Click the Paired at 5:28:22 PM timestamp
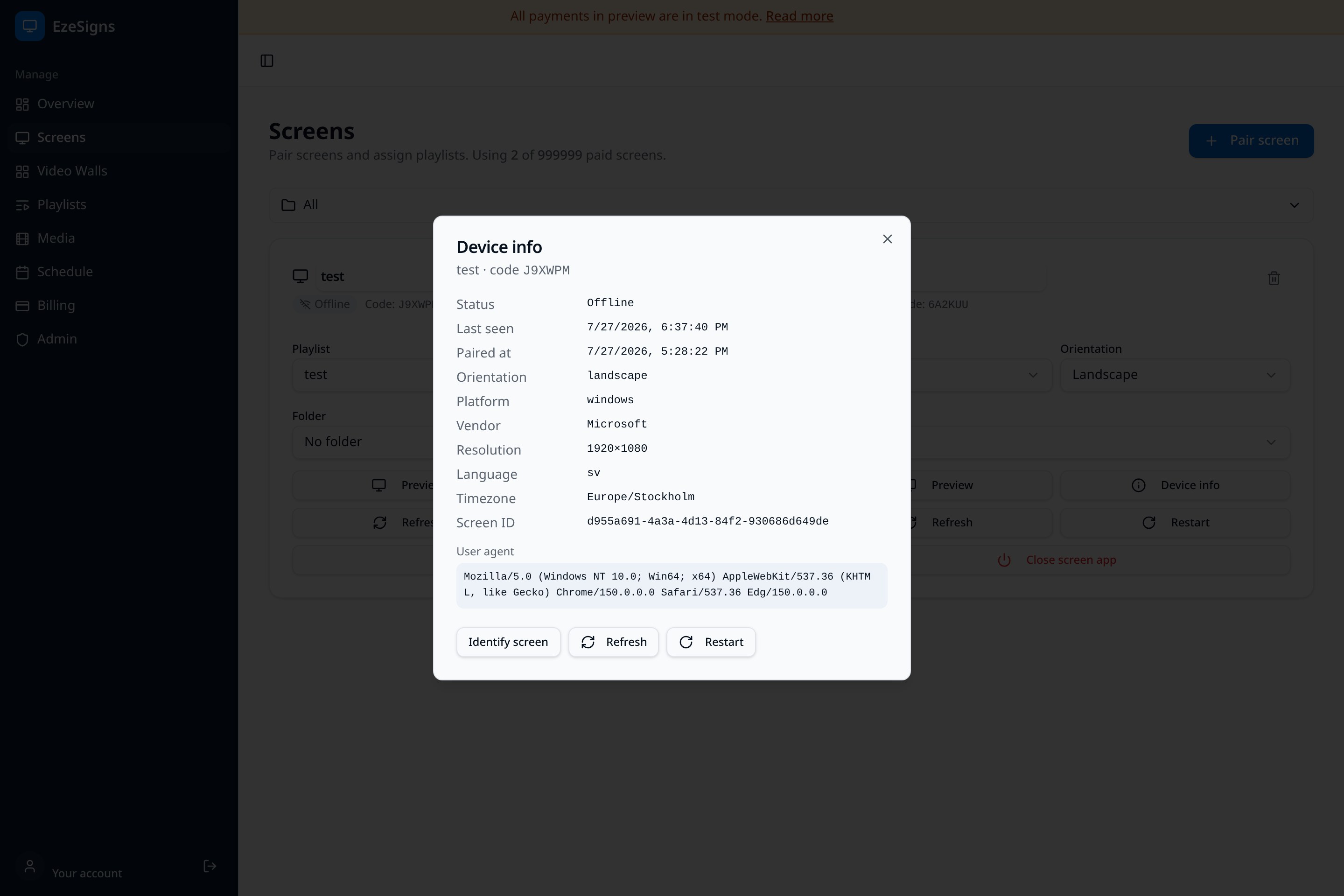1344x896 pixels. (657, 351)
